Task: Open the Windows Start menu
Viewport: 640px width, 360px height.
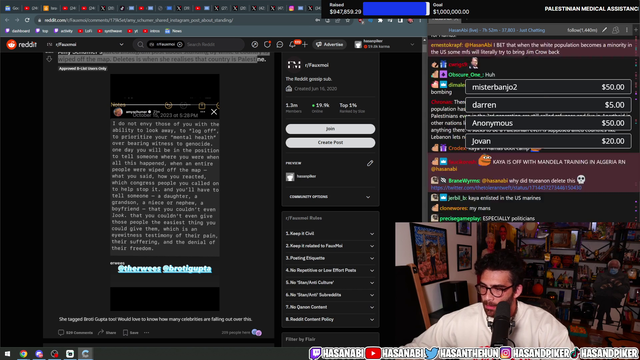Action: (x=7, y=354)
